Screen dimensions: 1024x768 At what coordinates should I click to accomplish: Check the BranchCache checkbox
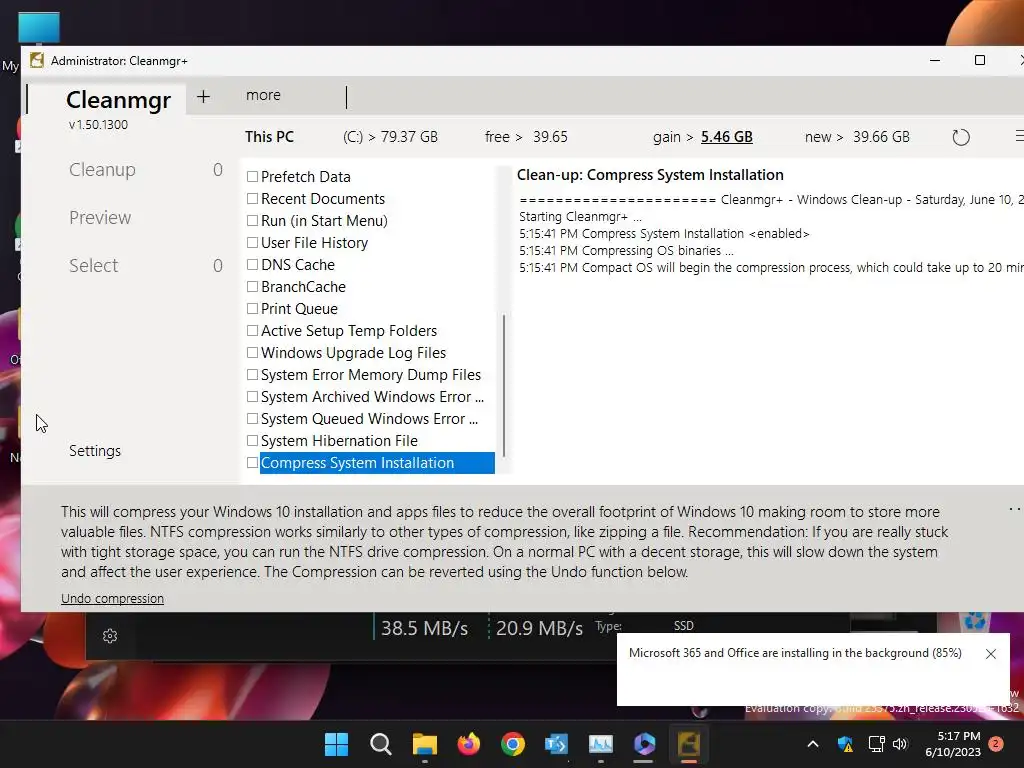252,287
